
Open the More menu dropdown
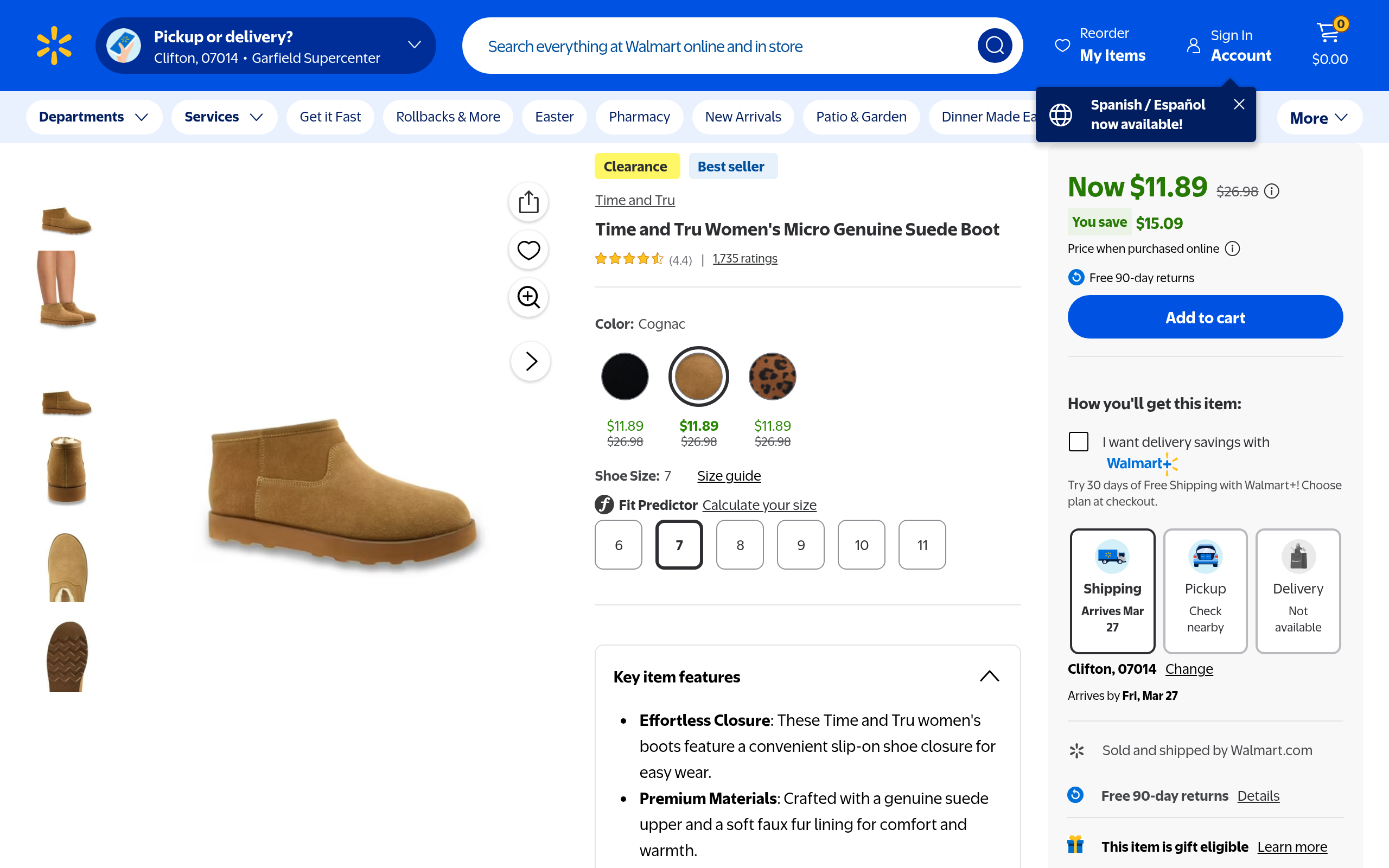pyautogui.click(x=1318, y=118)
